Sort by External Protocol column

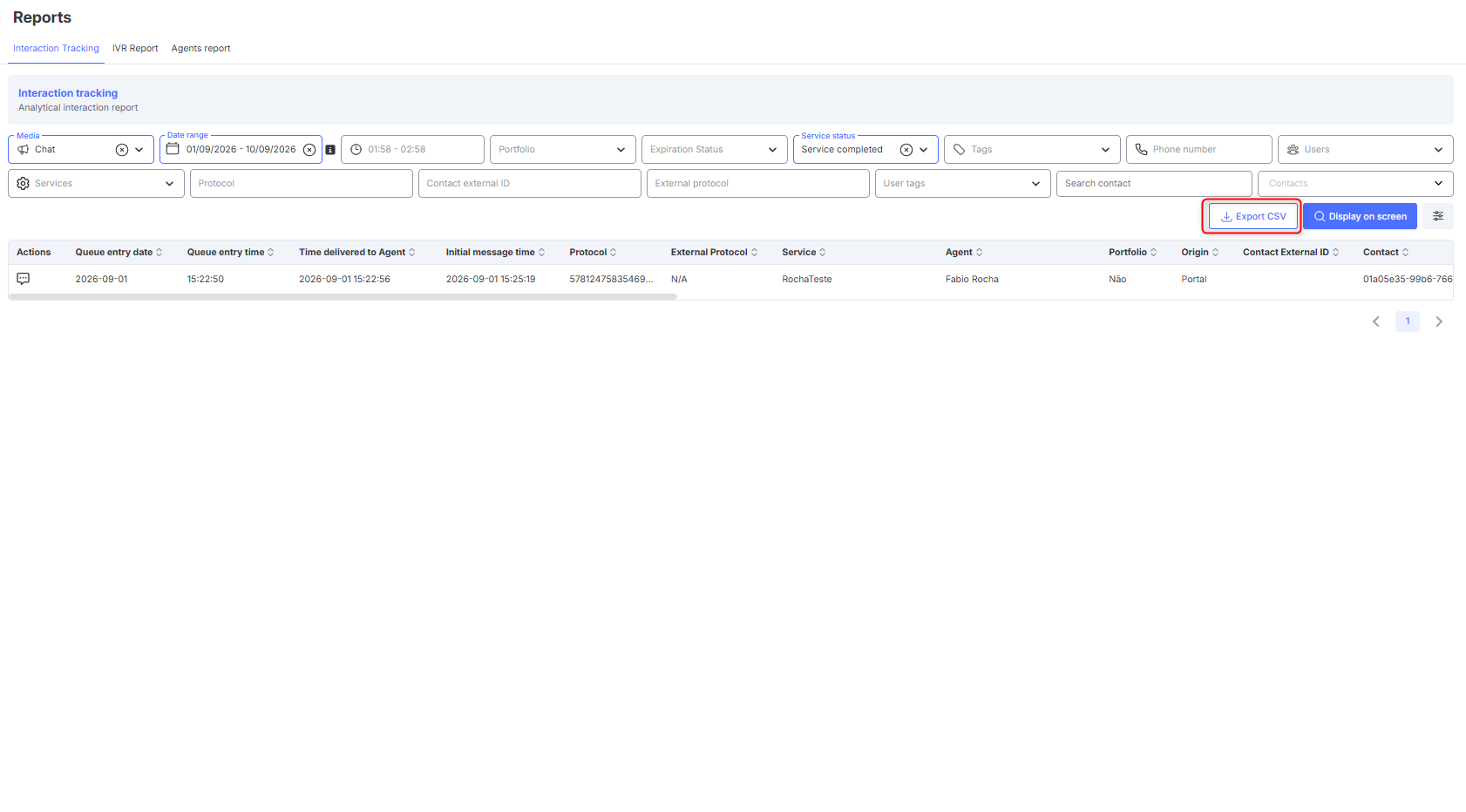[x=754, y=253]
